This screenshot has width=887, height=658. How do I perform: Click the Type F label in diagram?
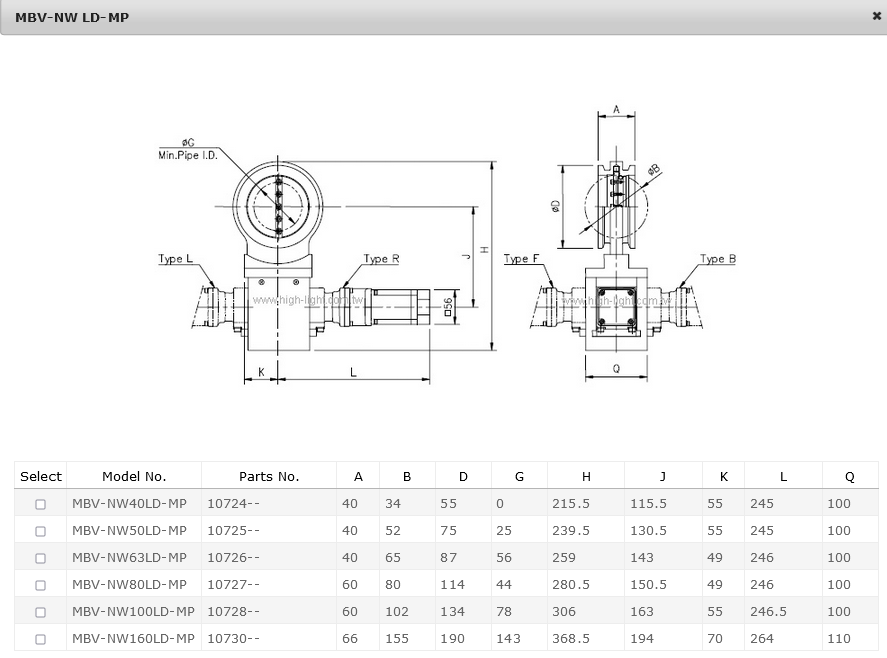[x=521, y=259]
